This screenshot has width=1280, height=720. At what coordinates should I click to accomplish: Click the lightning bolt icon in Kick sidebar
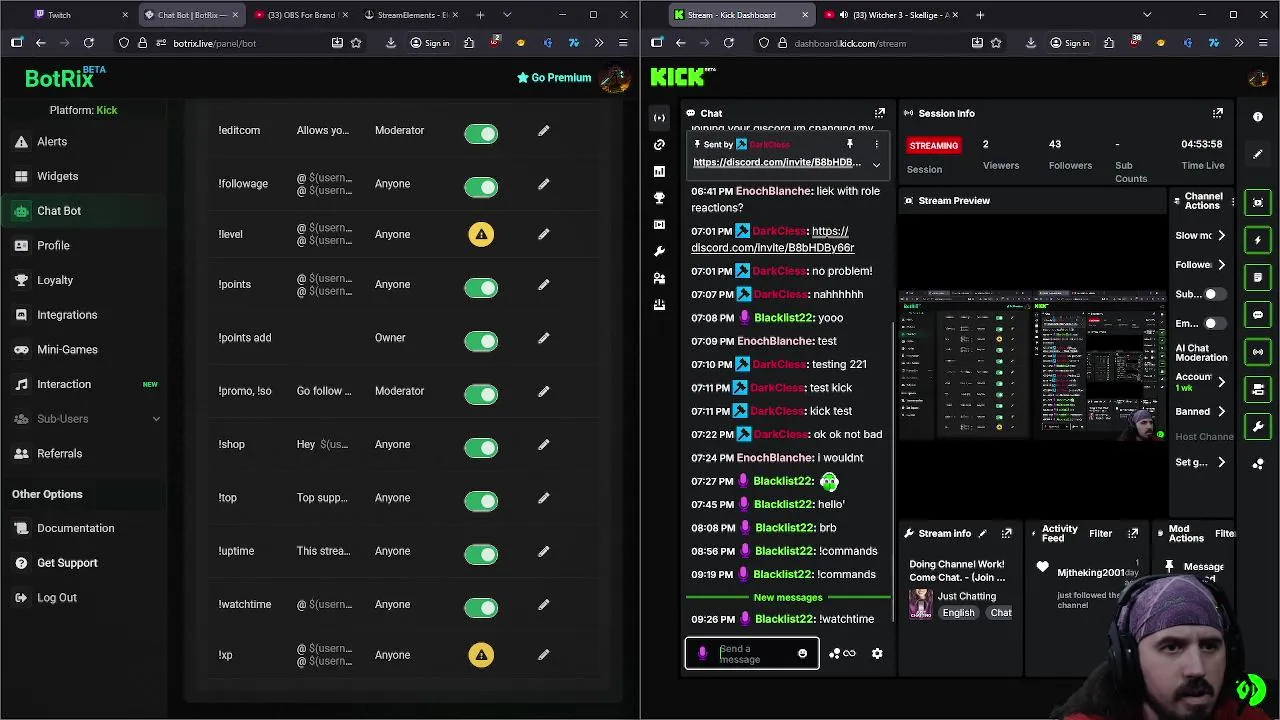point(1258,240)
